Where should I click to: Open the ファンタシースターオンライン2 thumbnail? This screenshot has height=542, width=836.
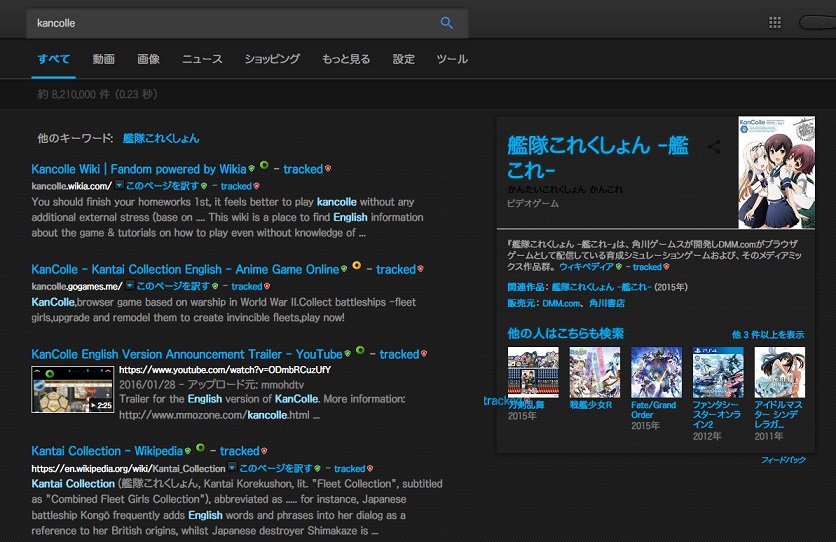click(x=718, y=373)
